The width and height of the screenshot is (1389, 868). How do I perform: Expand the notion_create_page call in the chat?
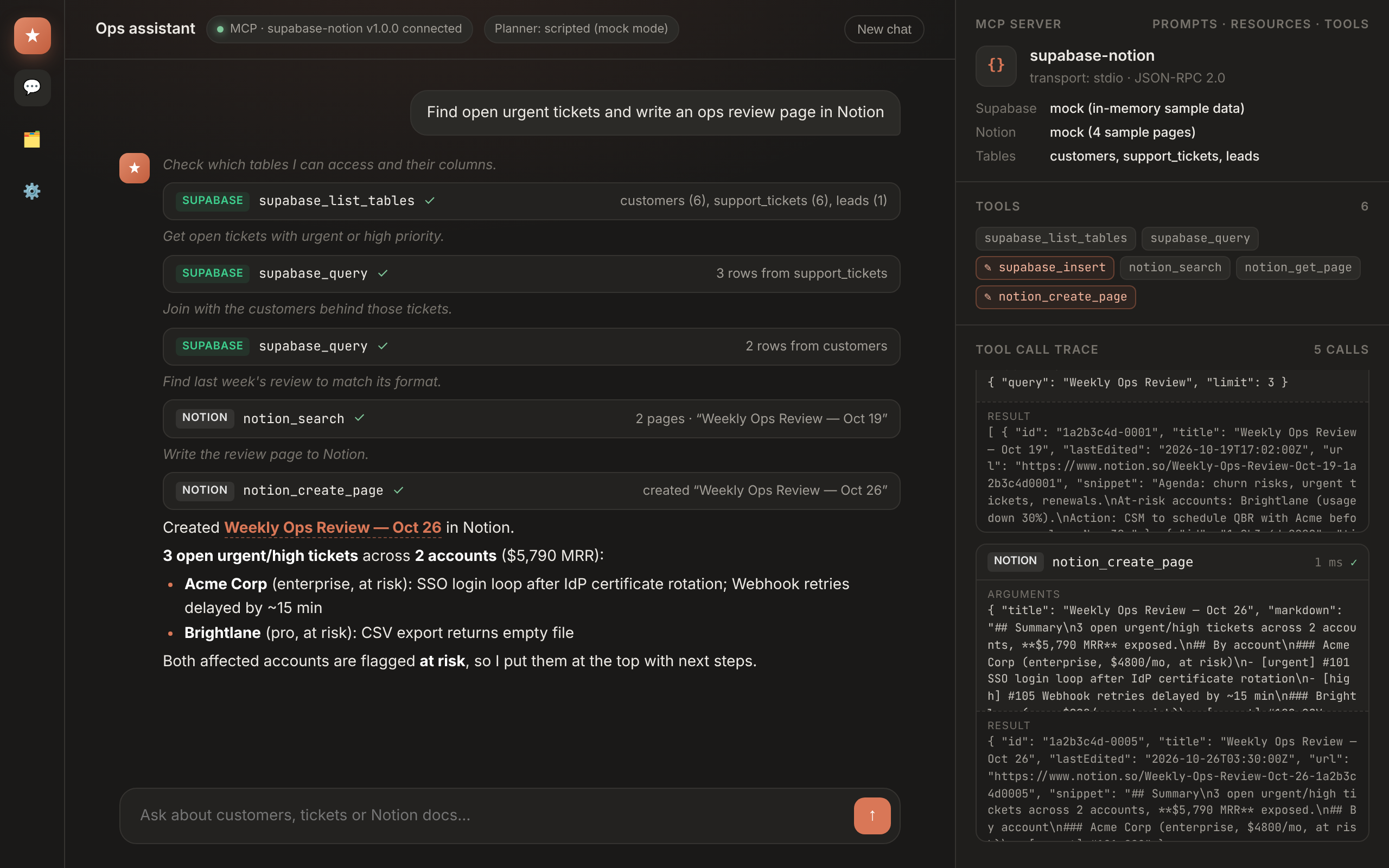[531, 491]
